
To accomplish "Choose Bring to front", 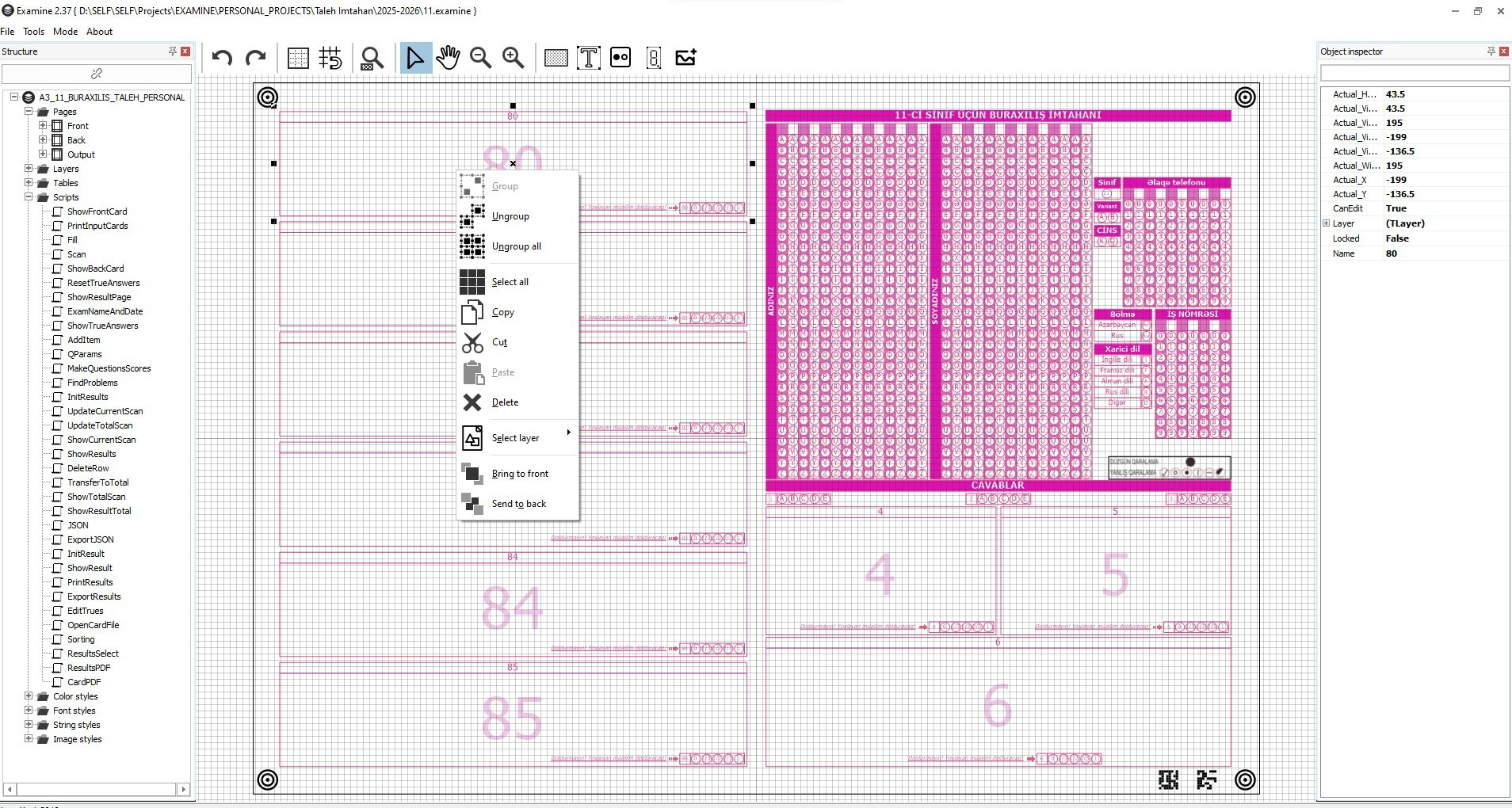I will pos(517,474).
